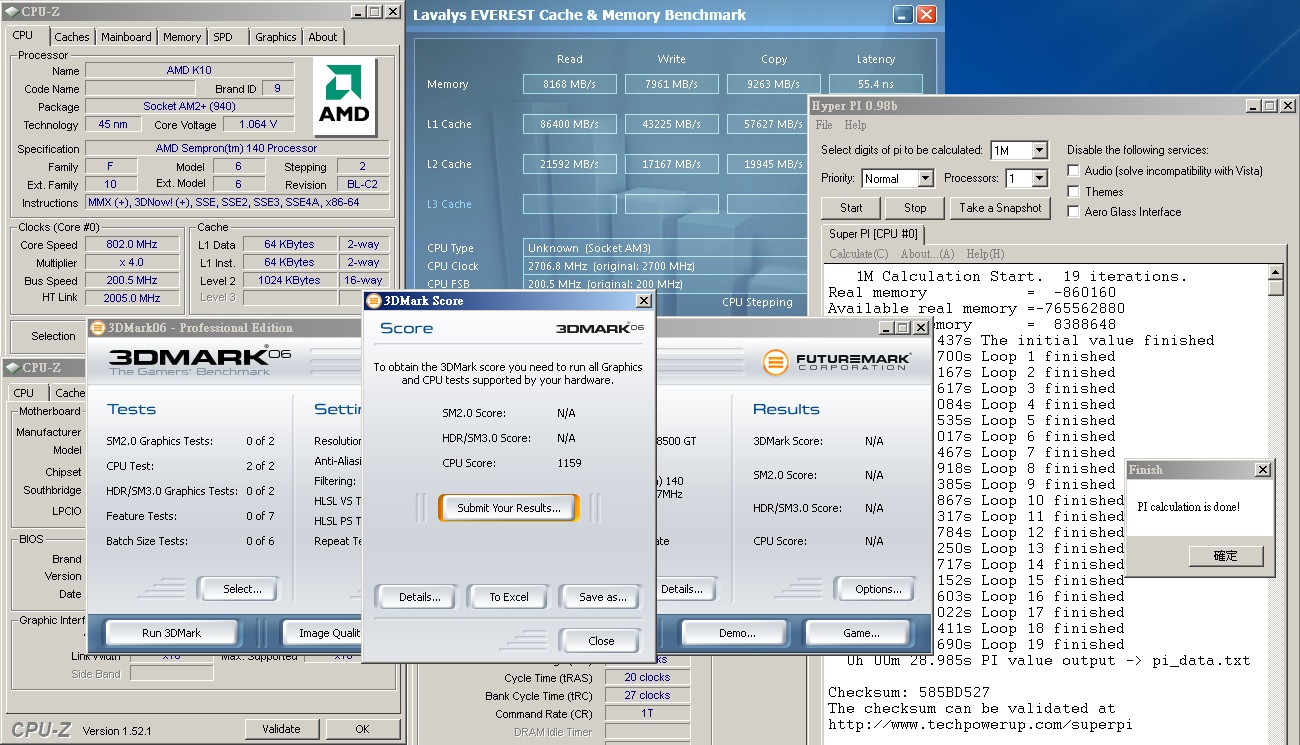
Task: Click Take a Snapshot in Hyper PI
Action: coord(1000,208)
